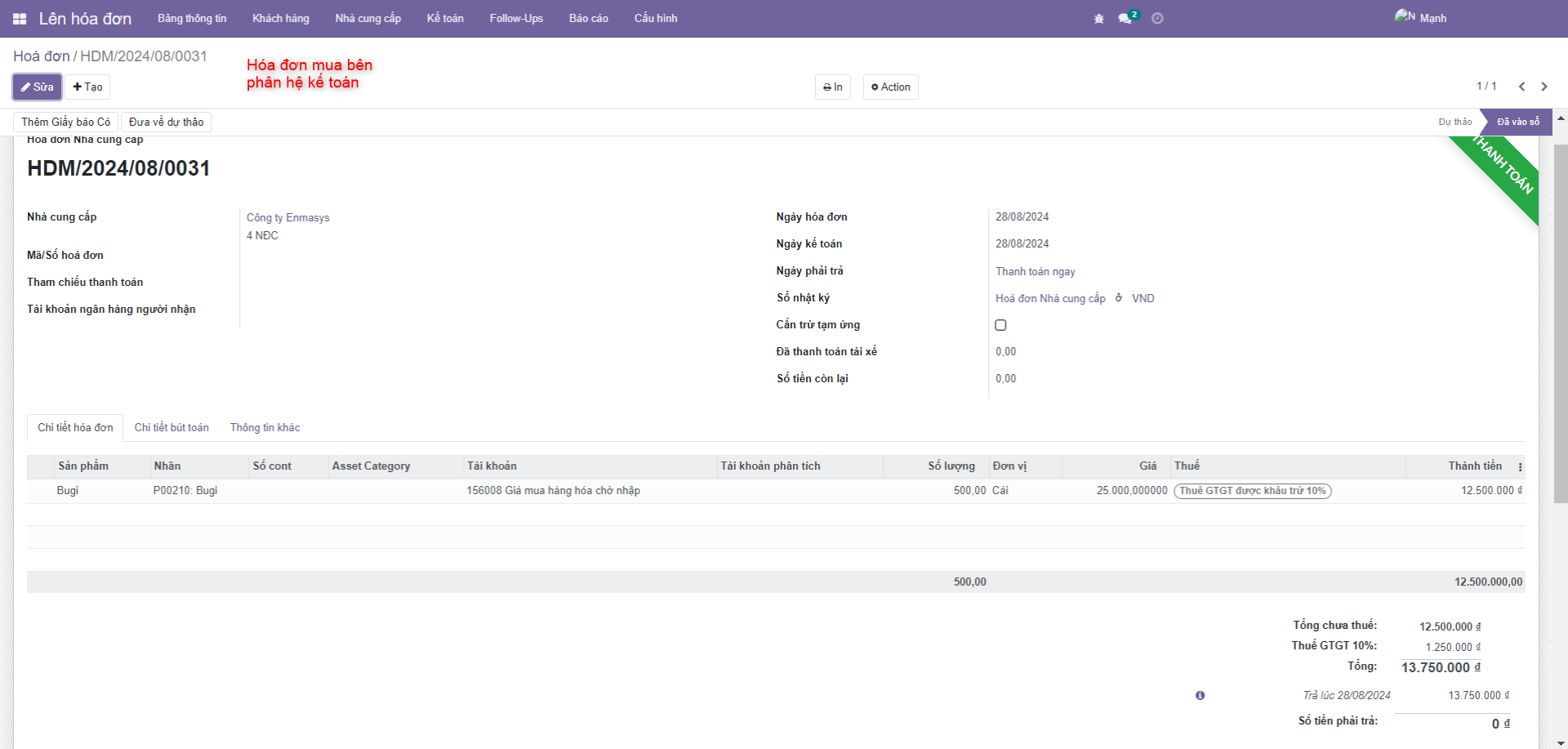The width and height of the screenshot is (1568, 749).
Task: Open the In print dropdown
Action: 832,87
